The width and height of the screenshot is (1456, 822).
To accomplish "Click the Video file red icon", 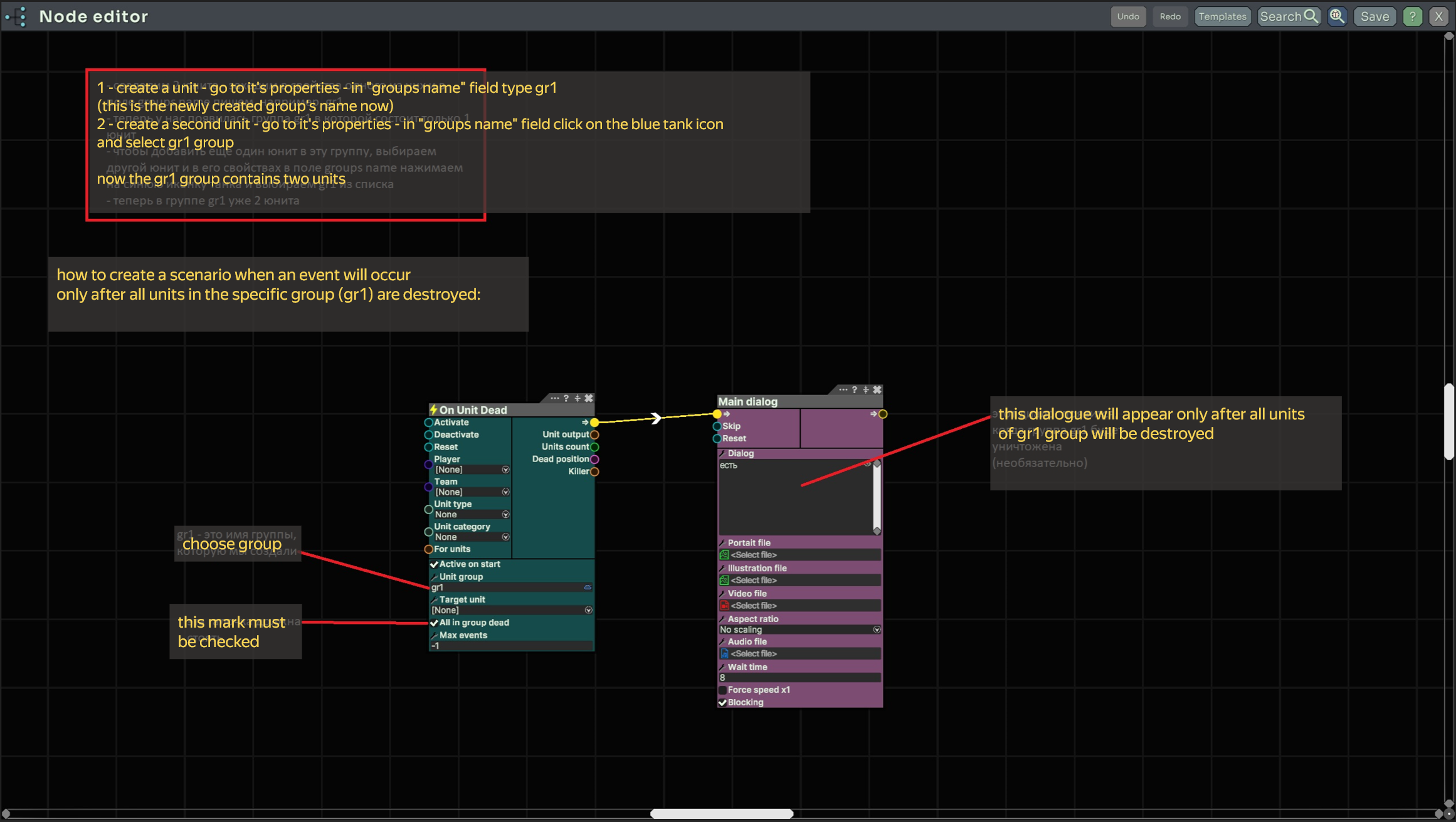I will click(724, 606).
